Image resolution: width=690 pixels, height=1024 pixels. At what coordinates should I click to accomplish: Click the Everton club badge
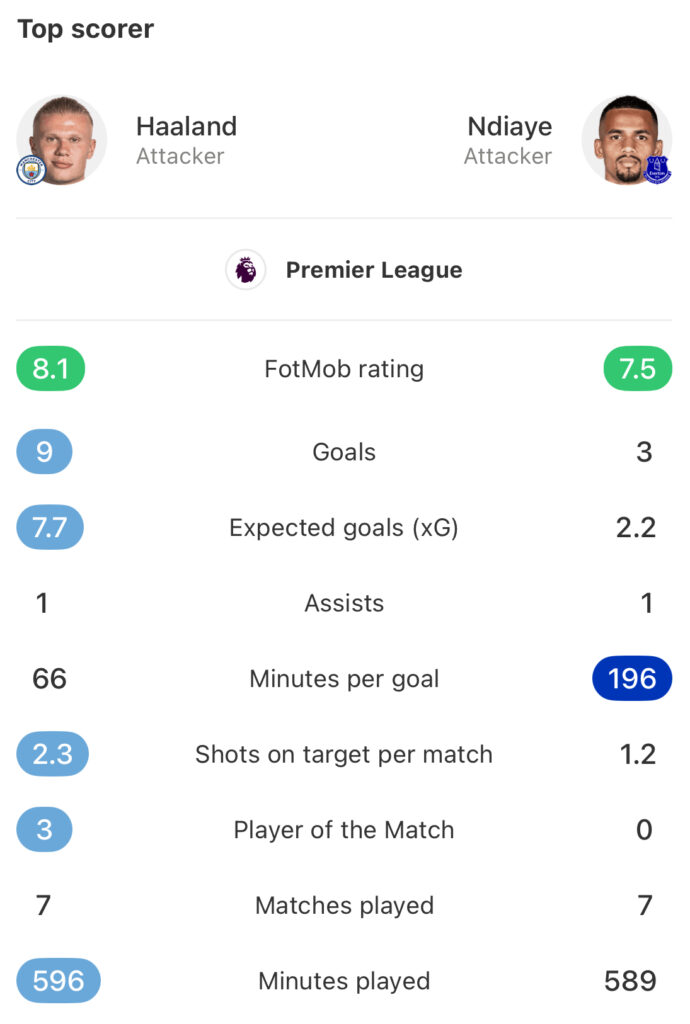point(657,170)
